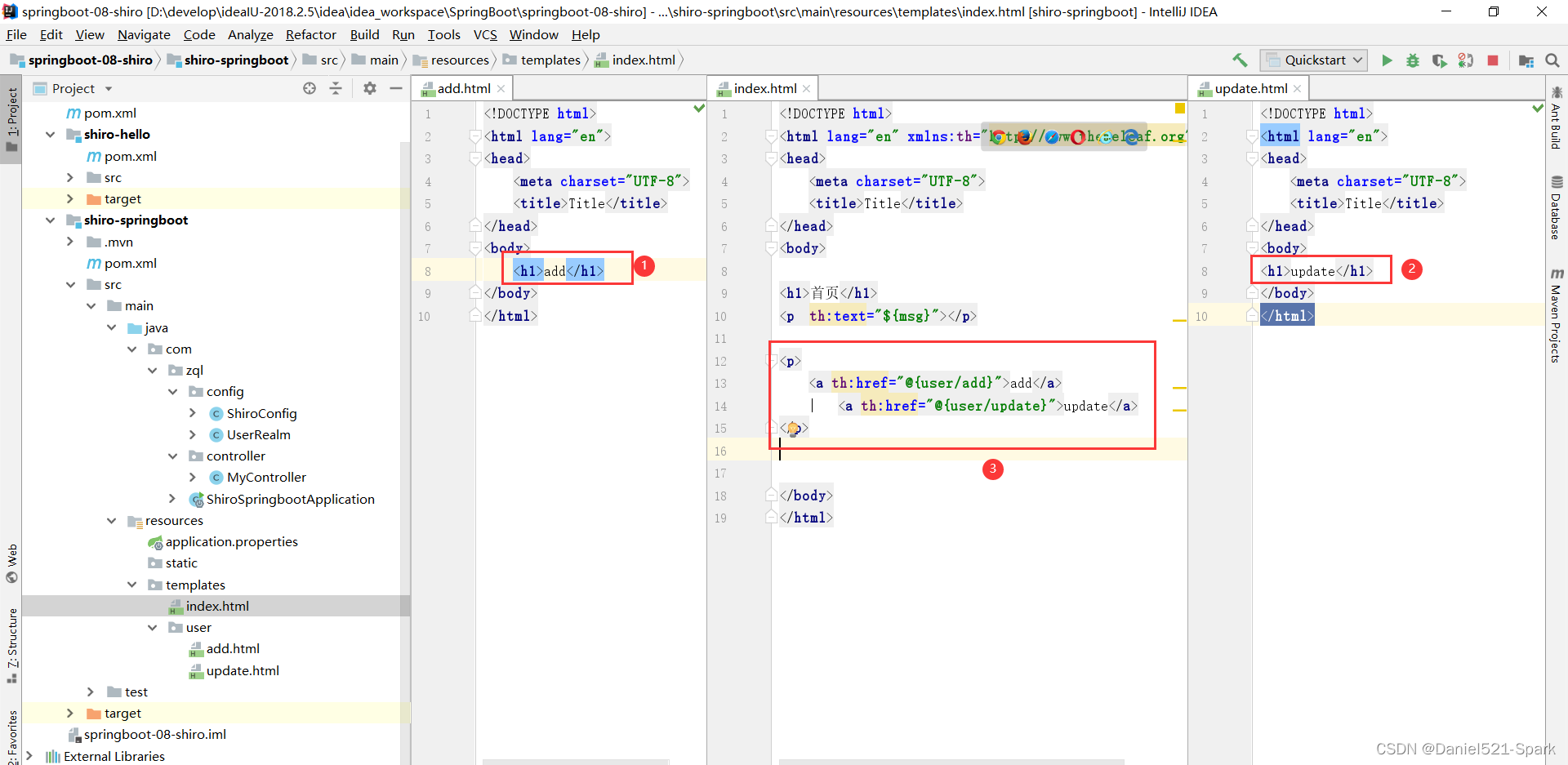Click the intention lightbulb on line 15
The image size is (1568, 765).
(x=793, y=428)
